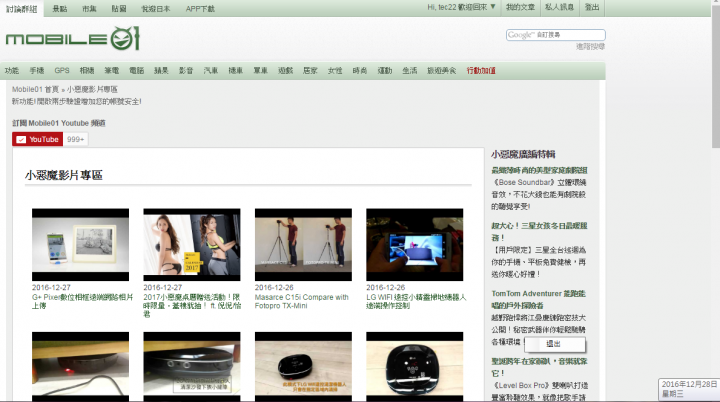Open the 居家 category menu

(x=310, y=70)
